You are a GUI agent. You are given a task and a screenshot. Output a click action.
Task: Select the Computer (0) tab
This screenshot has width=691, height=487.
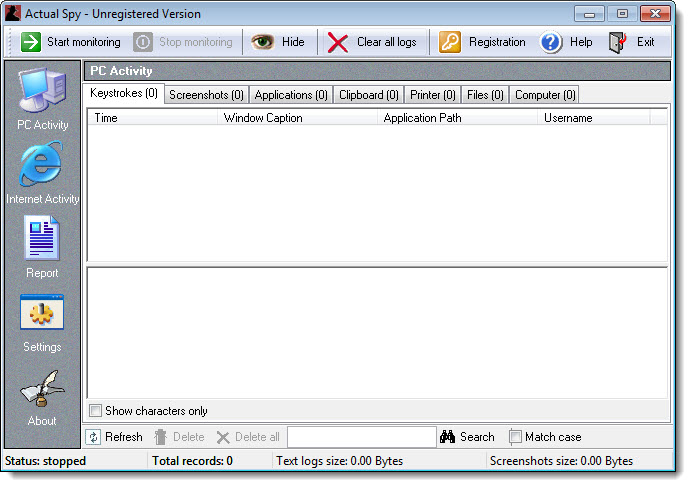pos(545,95)
